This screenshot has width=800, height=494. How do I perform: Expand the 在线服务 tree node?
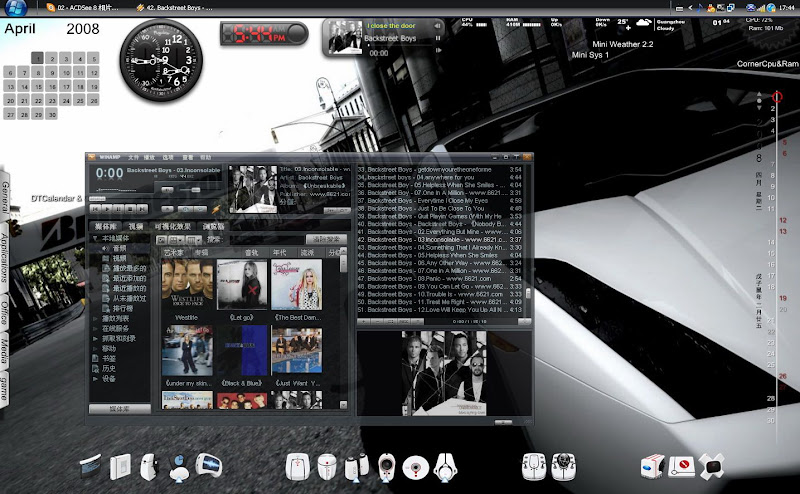95,329
